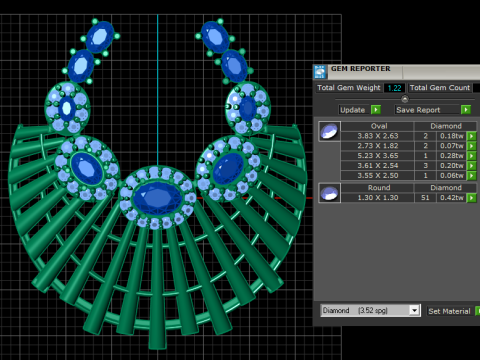Click the Oval gem shape thumbnail

pos(329,131)
